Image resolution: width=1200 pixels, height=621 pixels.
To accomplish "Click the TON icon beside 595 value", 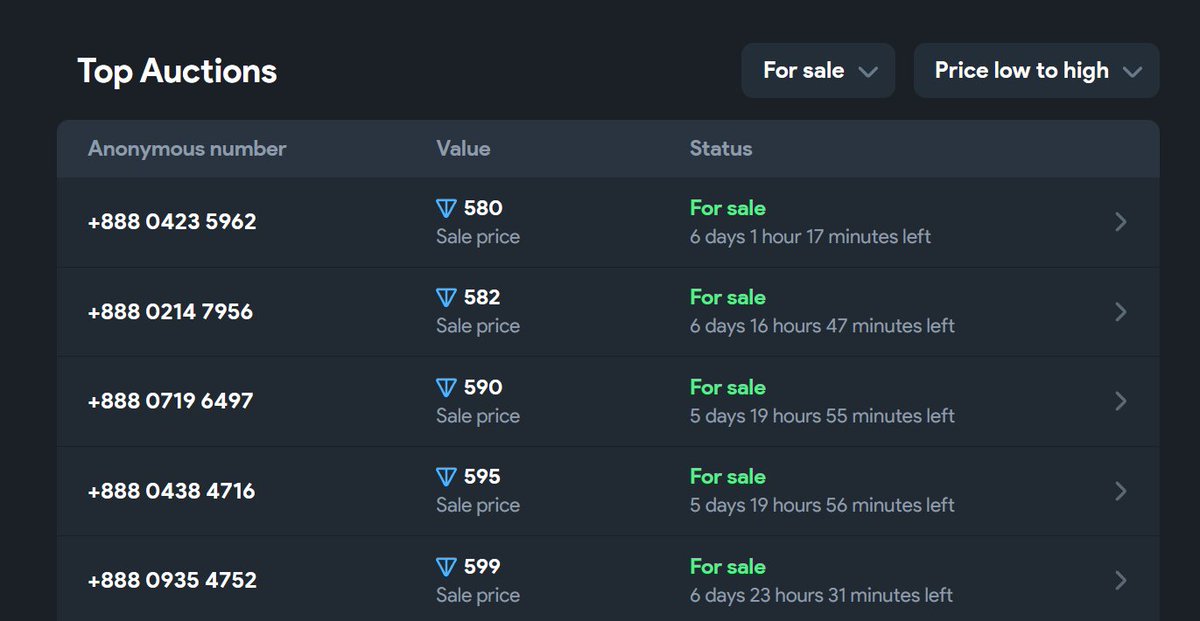I will [x=446, y=476].
